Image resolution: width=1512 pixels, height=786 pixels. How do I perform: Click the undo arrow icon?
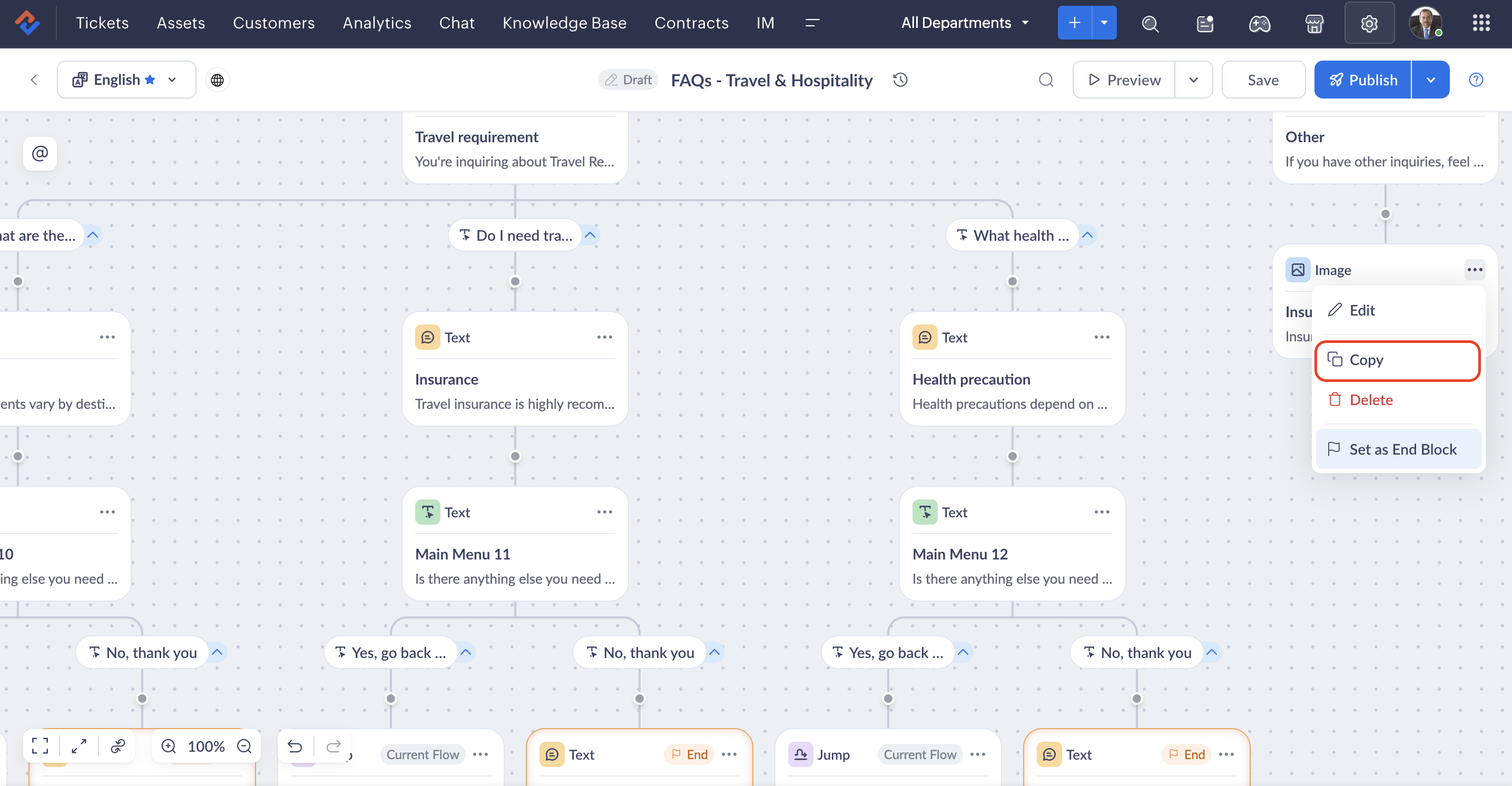294,745
